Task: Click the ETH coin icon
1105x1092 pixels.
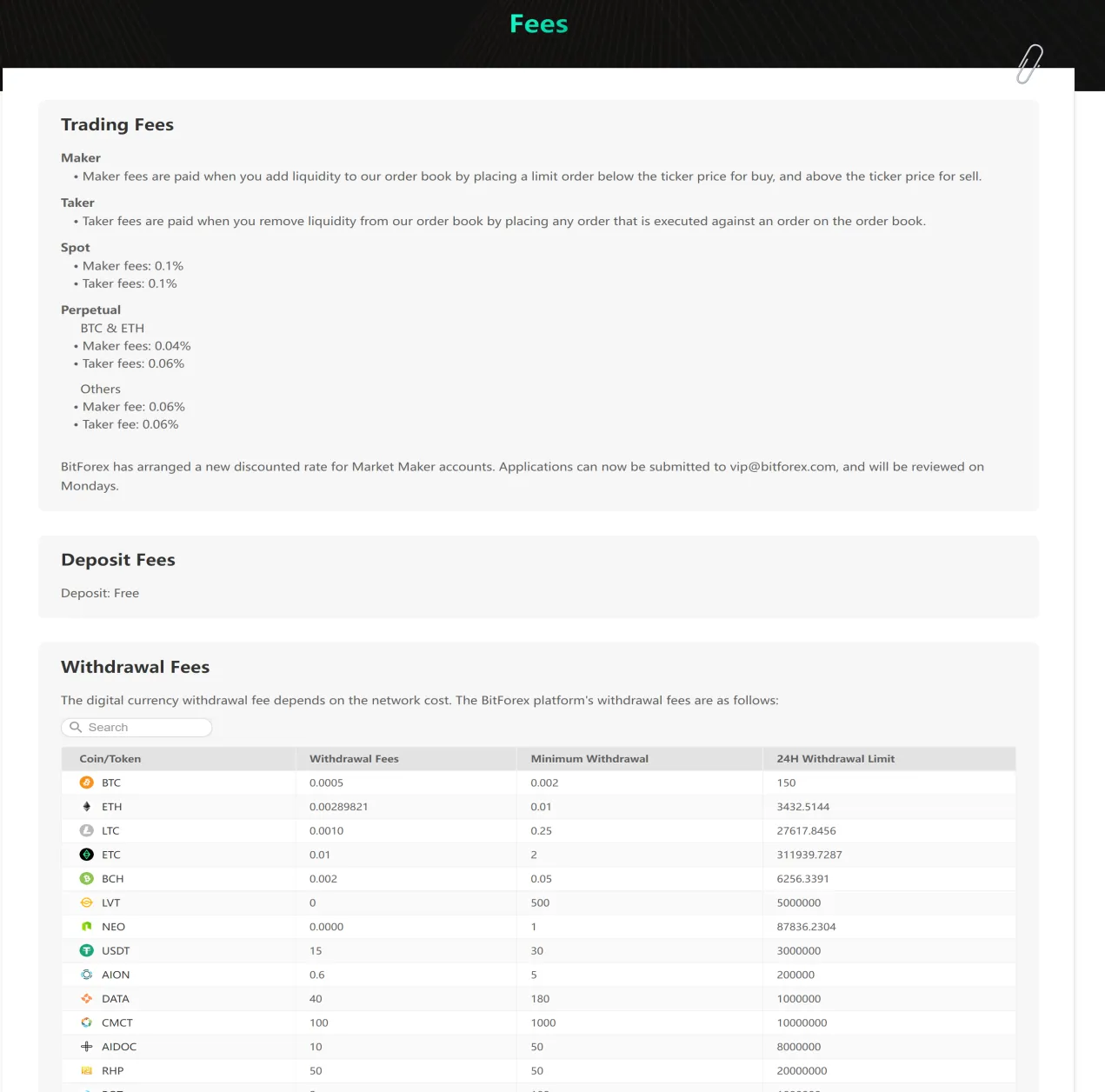Action: point(86,807)
